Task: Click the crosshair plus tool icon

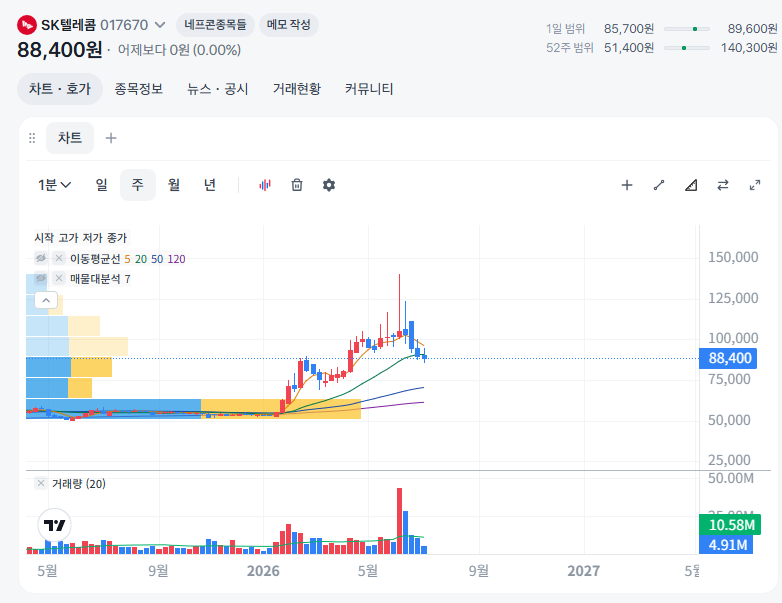Action: (627, 185)
